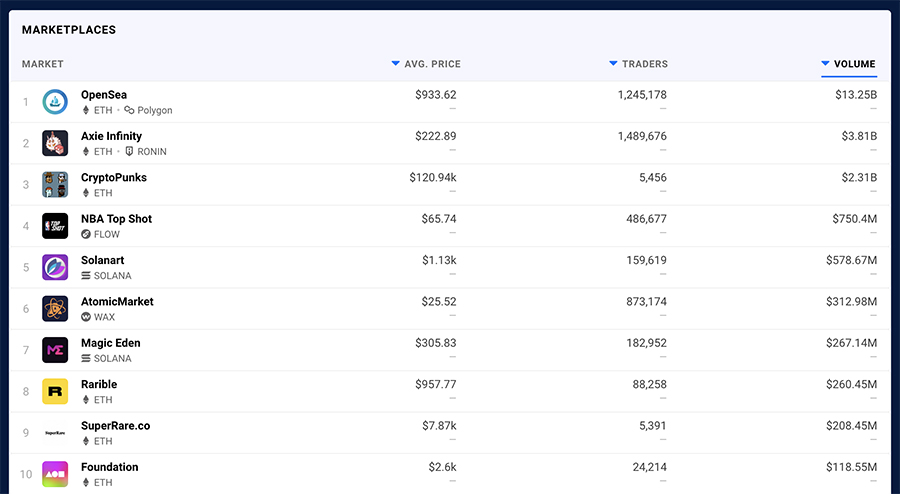Image resolution: width=900 pixels, height=494 pixels.
Task: Go to the Magic Eden marketplace page
Action: click(x=110, y=343)
